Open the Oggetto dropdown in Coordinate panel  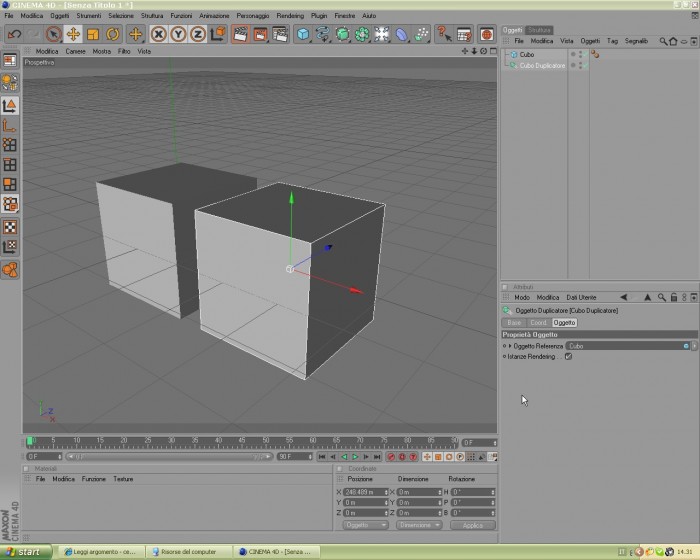[x=365, y=525]
